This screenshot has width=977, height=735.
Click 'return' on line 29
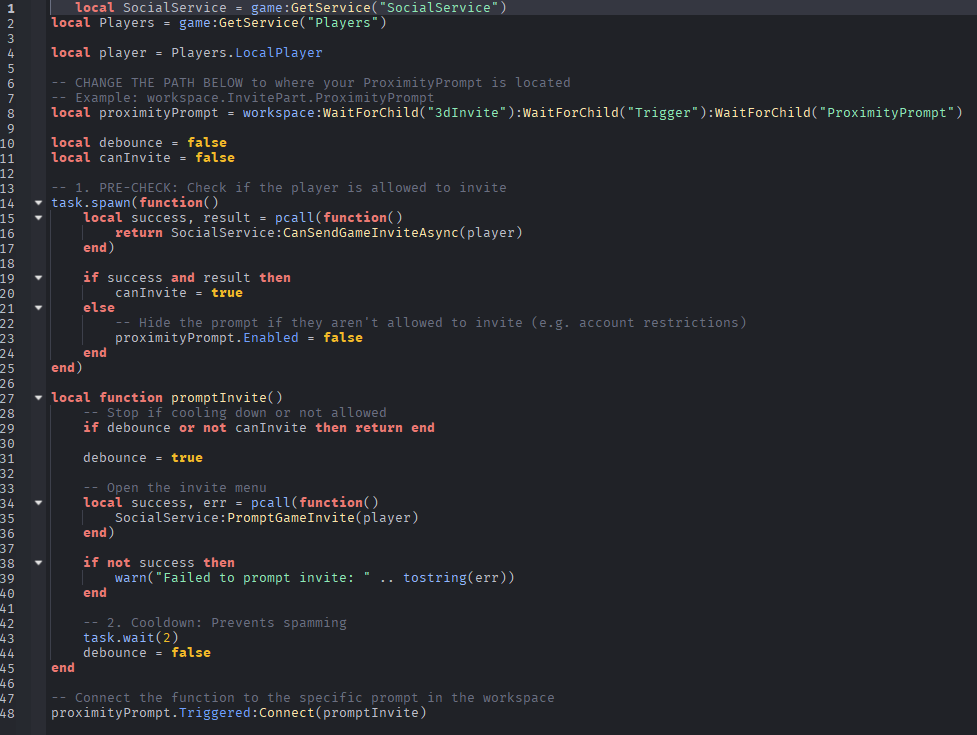coord(379,427)
